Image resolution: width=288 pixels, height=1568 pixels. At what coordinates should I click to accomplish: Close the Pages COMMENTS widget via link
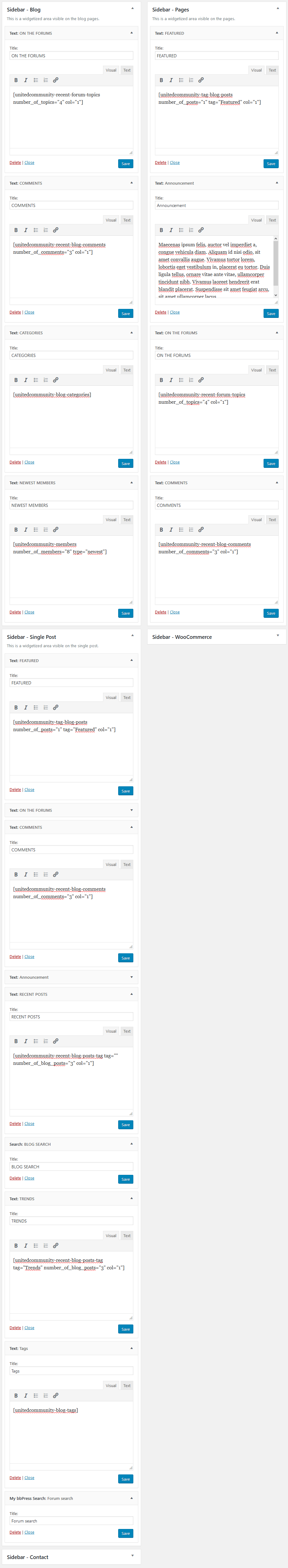point(175,612)
